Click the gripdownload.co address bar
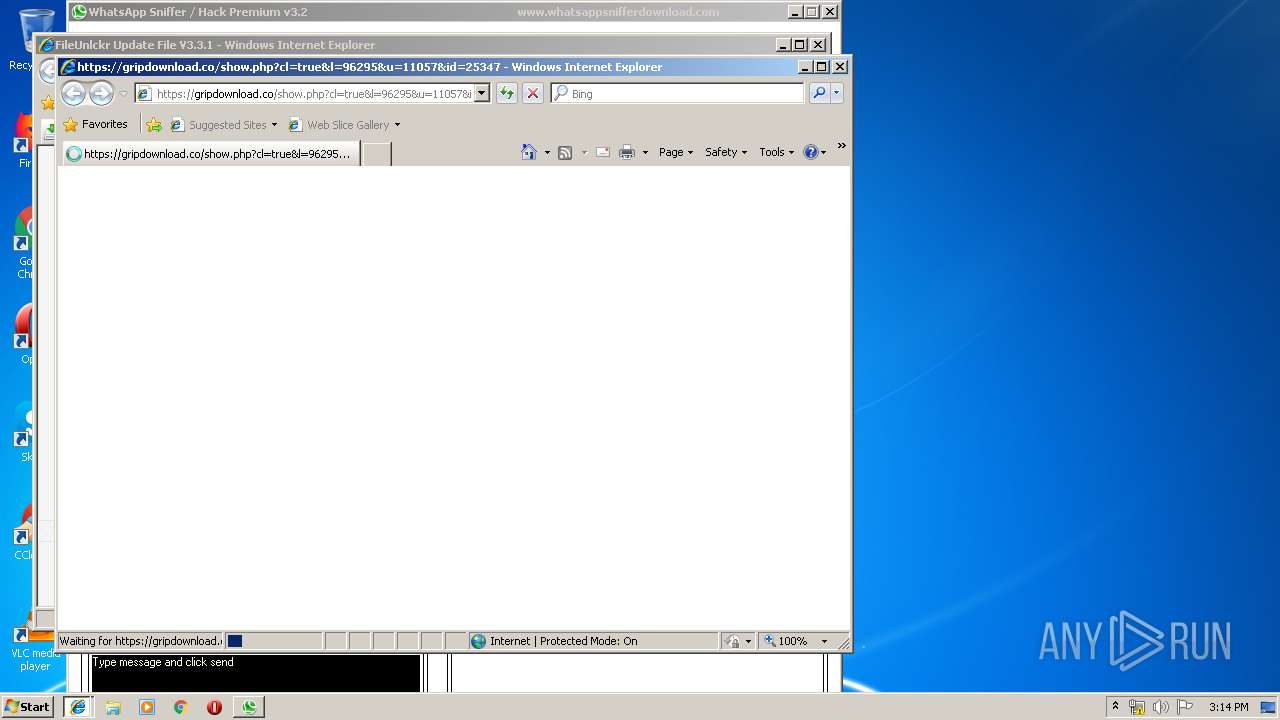1280x720 pixels. (312, 94)
